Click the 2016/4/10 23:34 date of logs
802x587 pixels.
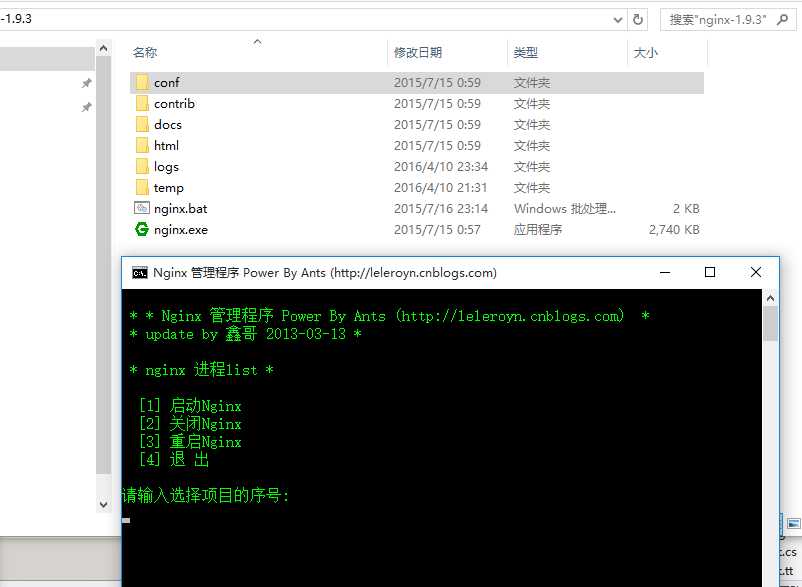440,166
